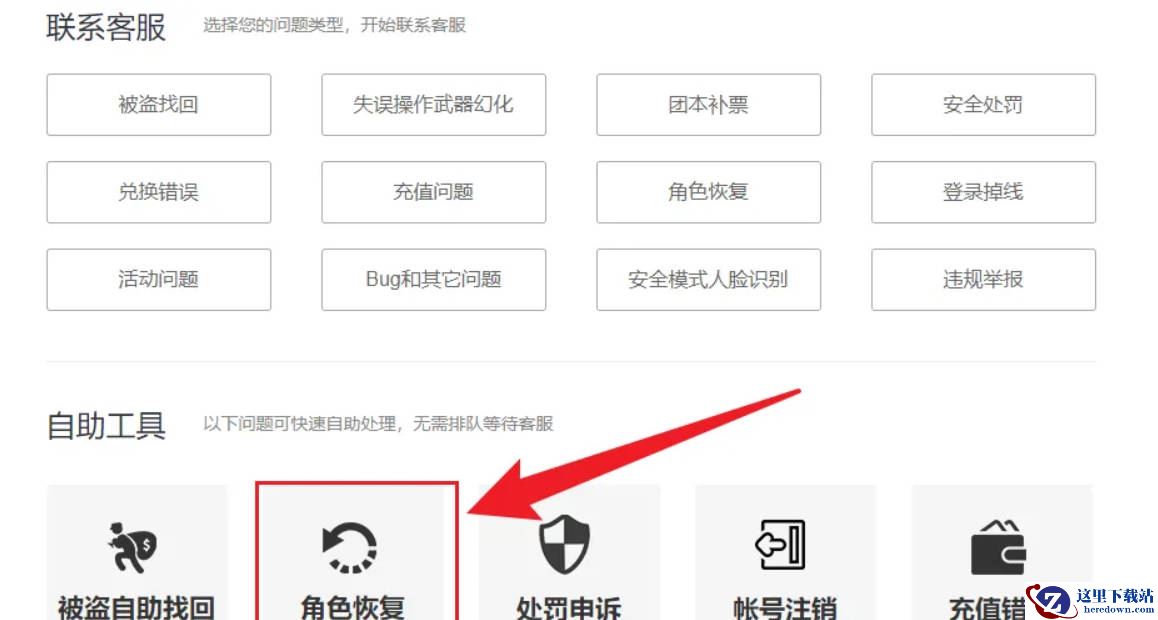Select the 活动问题 button
The image size is (1158, 620).
click(159, 280)
